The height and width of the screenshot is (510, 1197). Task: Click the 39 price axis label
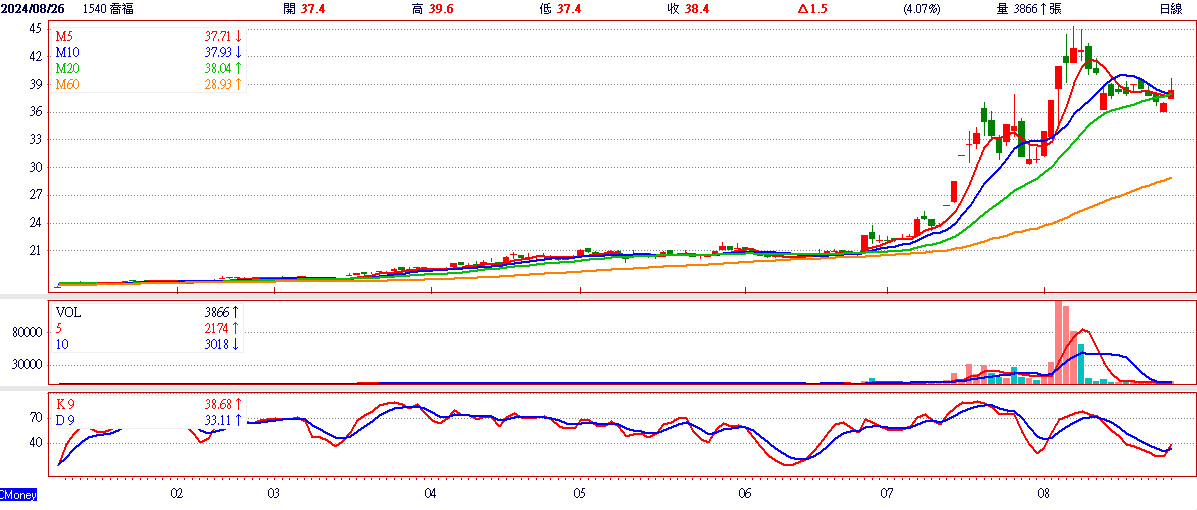[36, 85]
